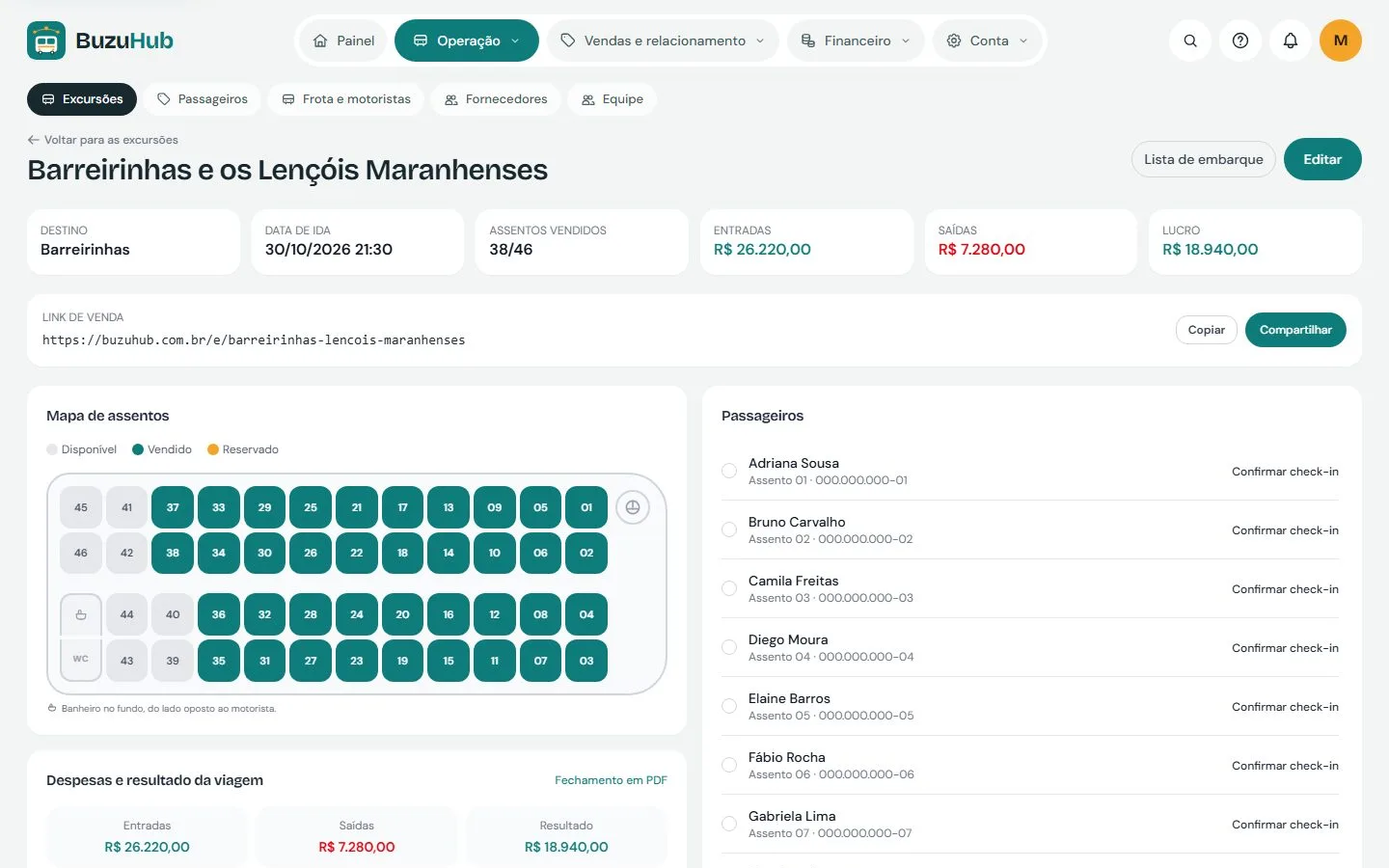
Task: Toggle check-in circle for Adriana Sousa
Action: 729,471
